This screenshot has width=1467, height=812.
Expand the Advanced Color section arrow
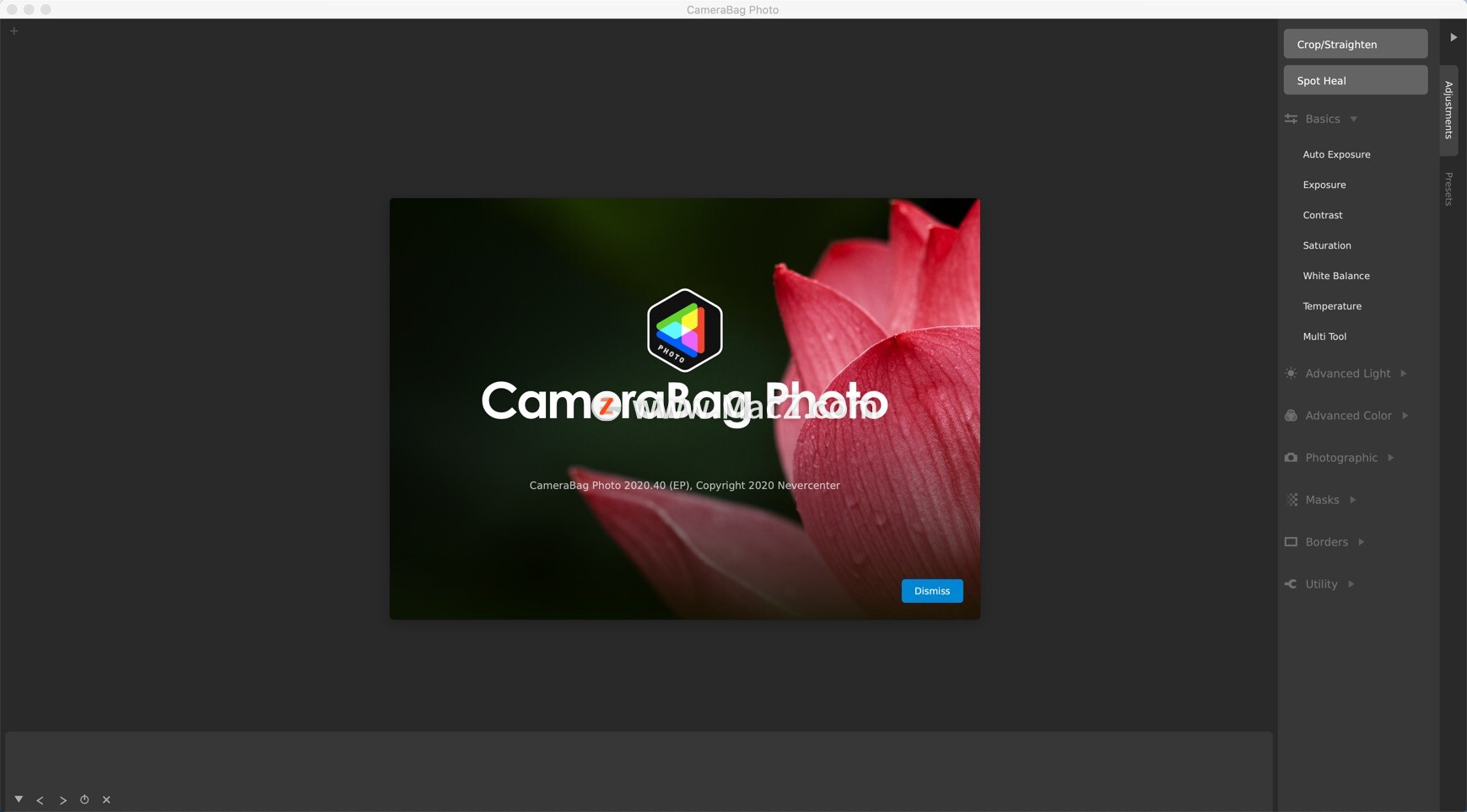[x=1405, y=416]
